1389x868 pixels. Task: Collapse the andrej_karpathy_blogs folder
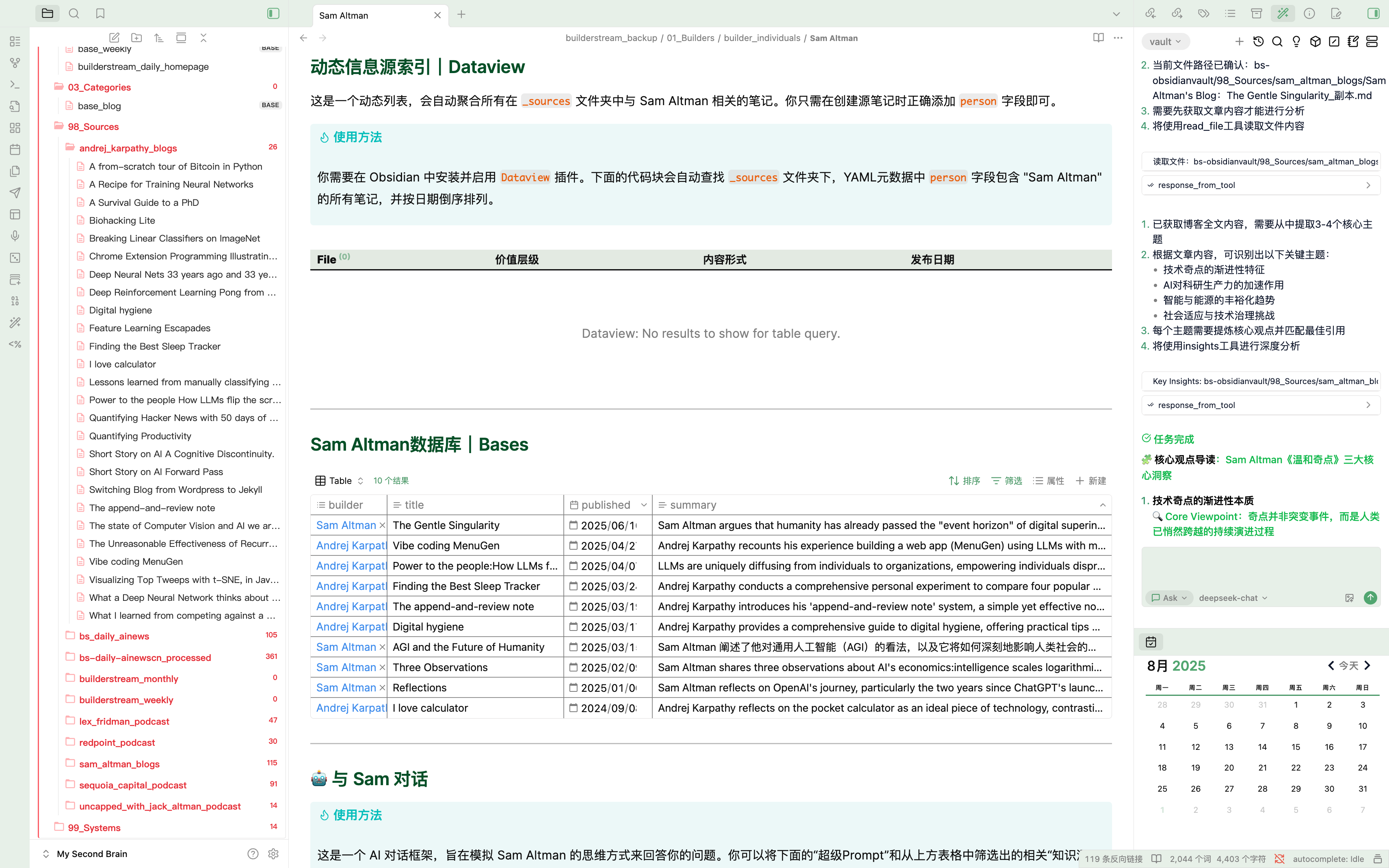[x=128, y=148]
